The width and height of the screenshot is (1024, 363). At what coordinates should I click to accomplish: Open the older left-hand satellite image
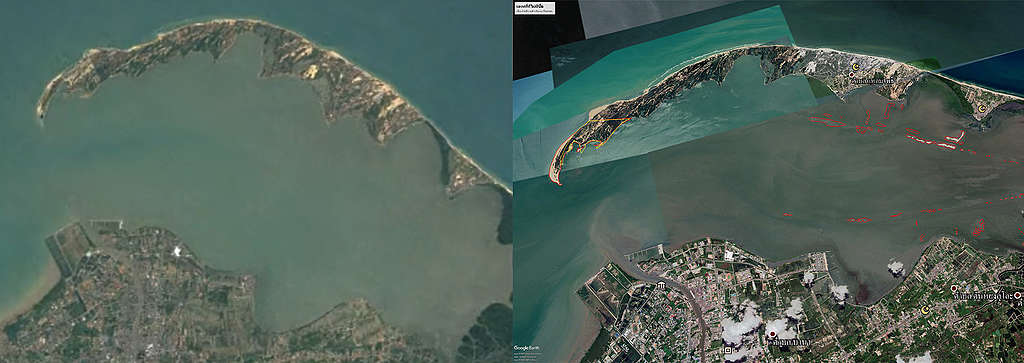point(256,182)
